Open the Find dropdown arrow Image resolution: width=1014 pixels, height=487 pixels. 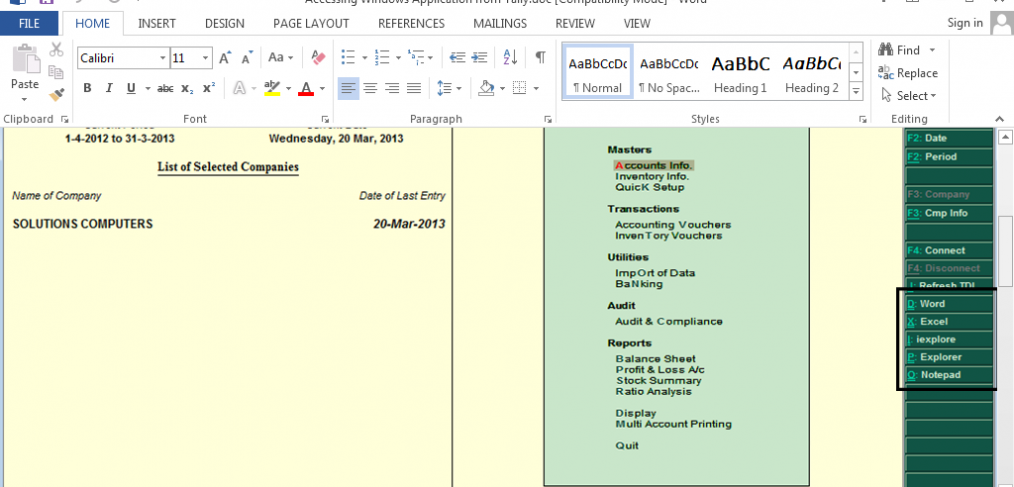click(932, 50)
